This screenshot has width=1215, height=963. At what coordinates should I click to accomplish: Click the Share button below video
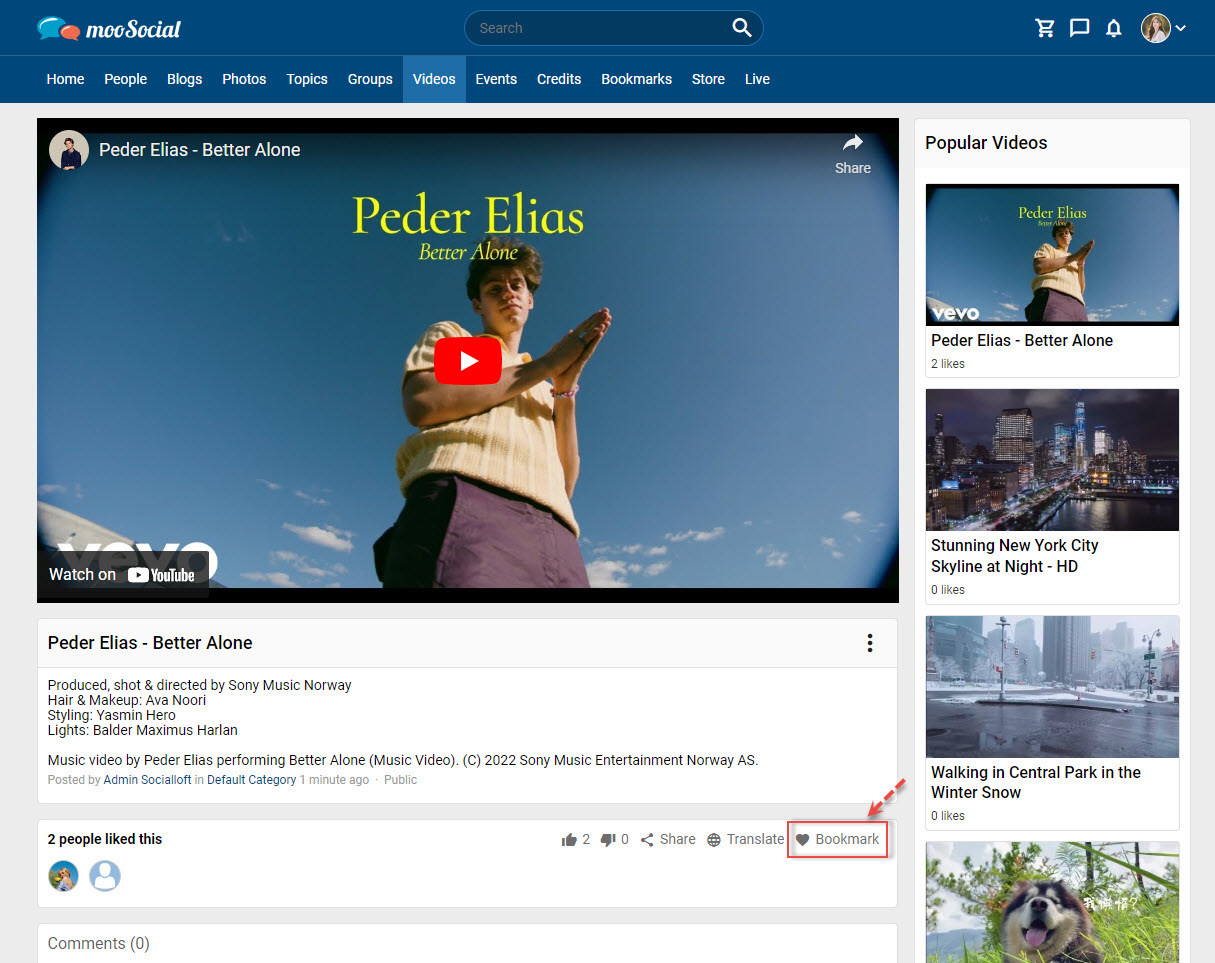668,840
